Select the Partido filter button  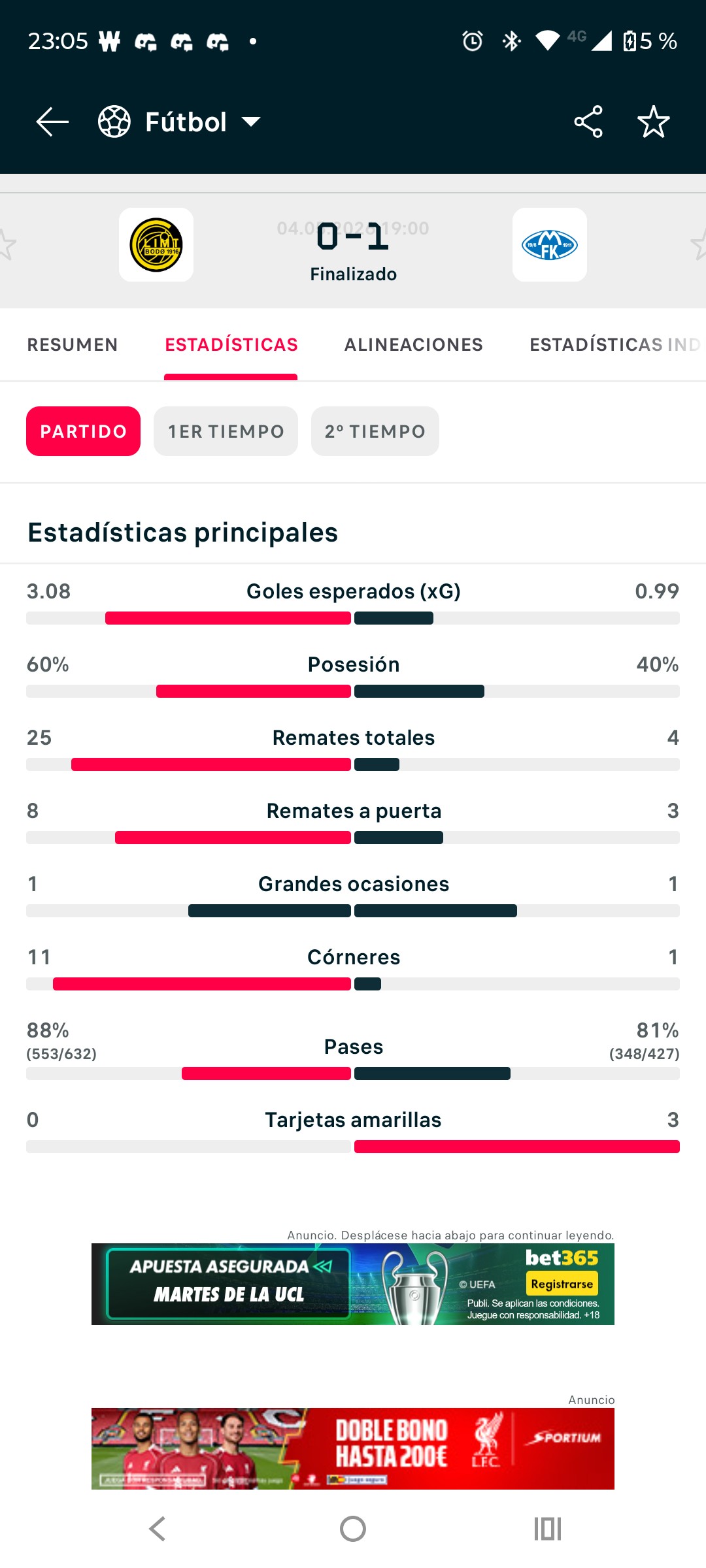(x=83, y=431)
